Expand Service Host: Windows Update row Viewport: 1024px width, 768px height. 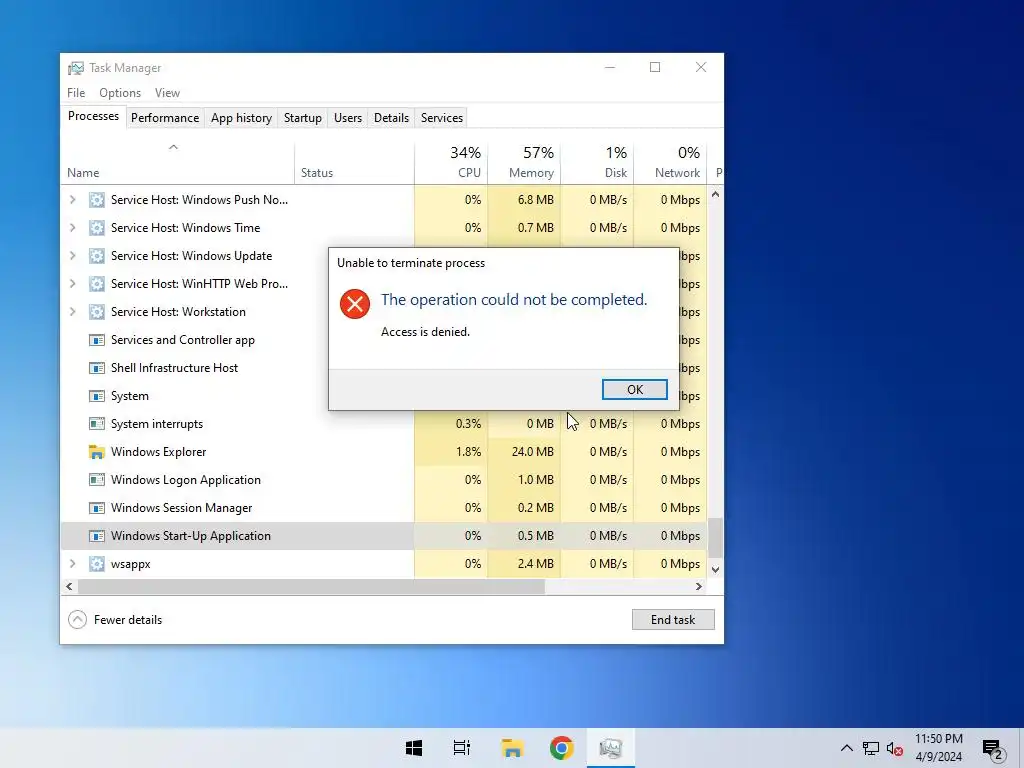click(x=72, y=256)
